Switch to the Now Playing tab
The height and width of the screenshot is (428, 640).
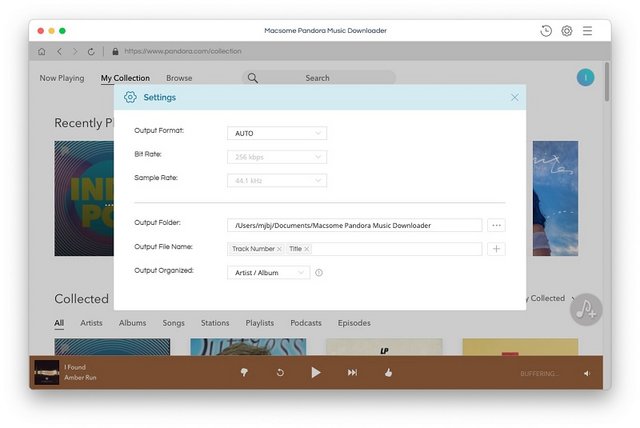pos(62,78)
